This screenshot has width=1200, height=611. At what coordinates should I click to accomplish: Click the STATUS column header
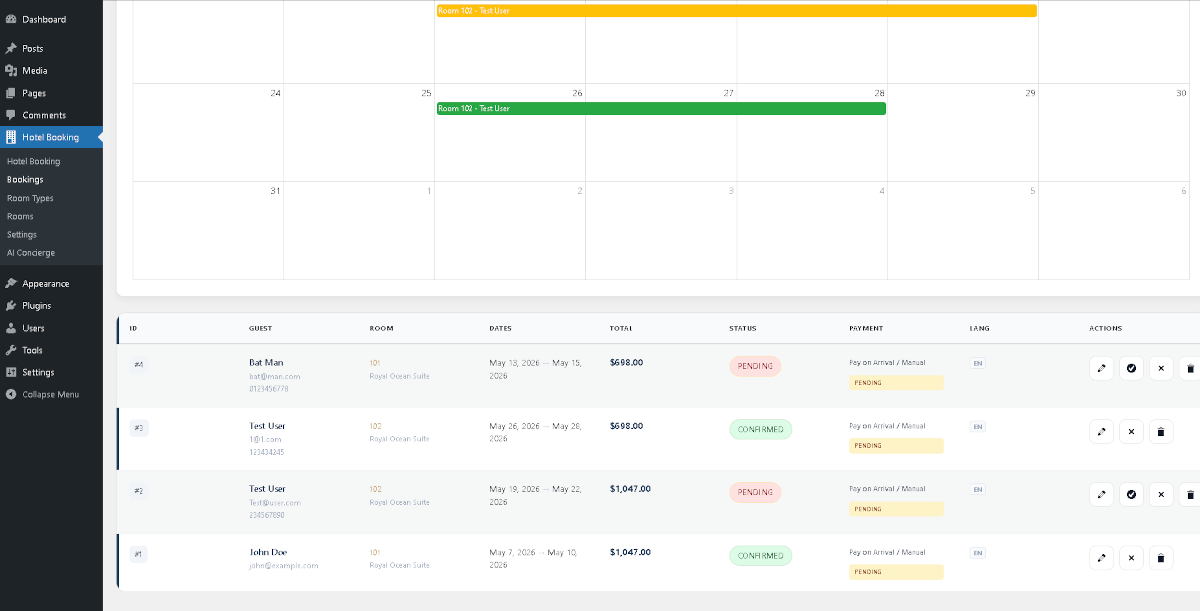pos(742,328)
